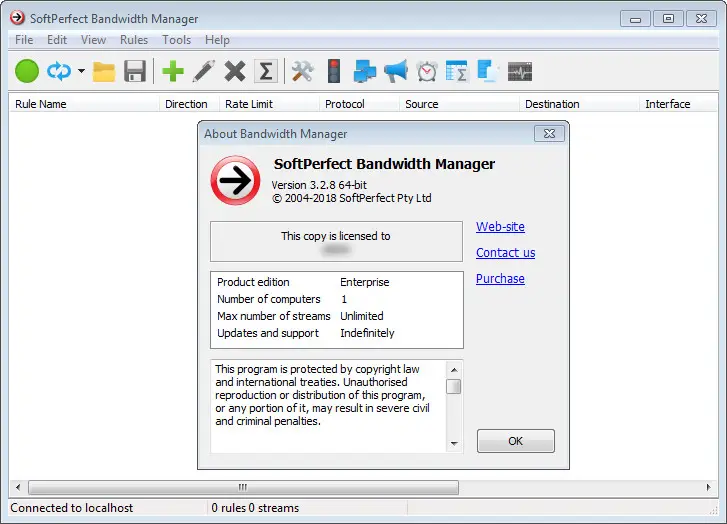Click the license text scrollbar up arrow
The width and height of the screenshot is (727, 524).
coord(454,370)
